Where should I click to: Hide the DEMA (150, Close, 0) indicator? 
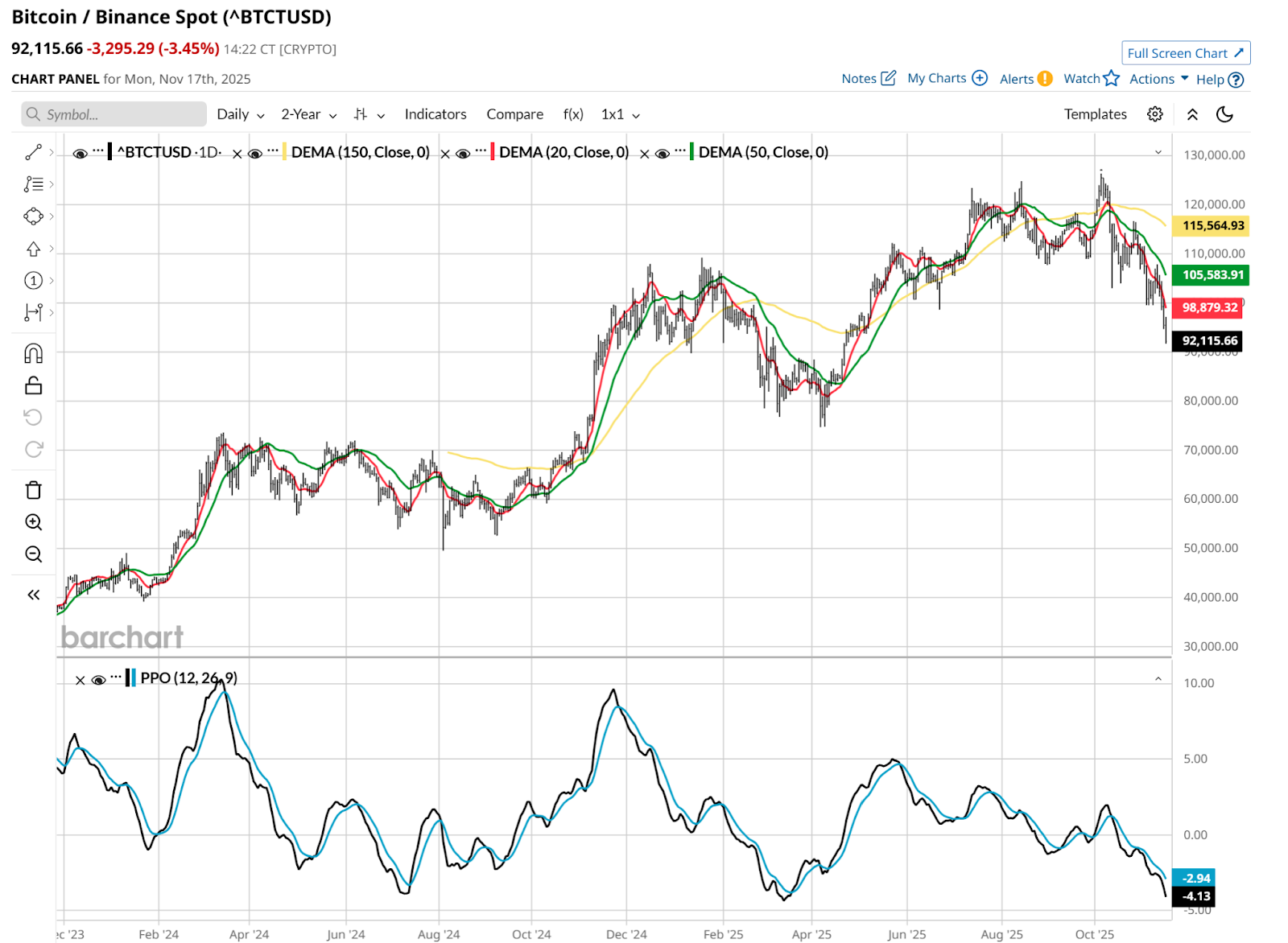pos(255,153)
